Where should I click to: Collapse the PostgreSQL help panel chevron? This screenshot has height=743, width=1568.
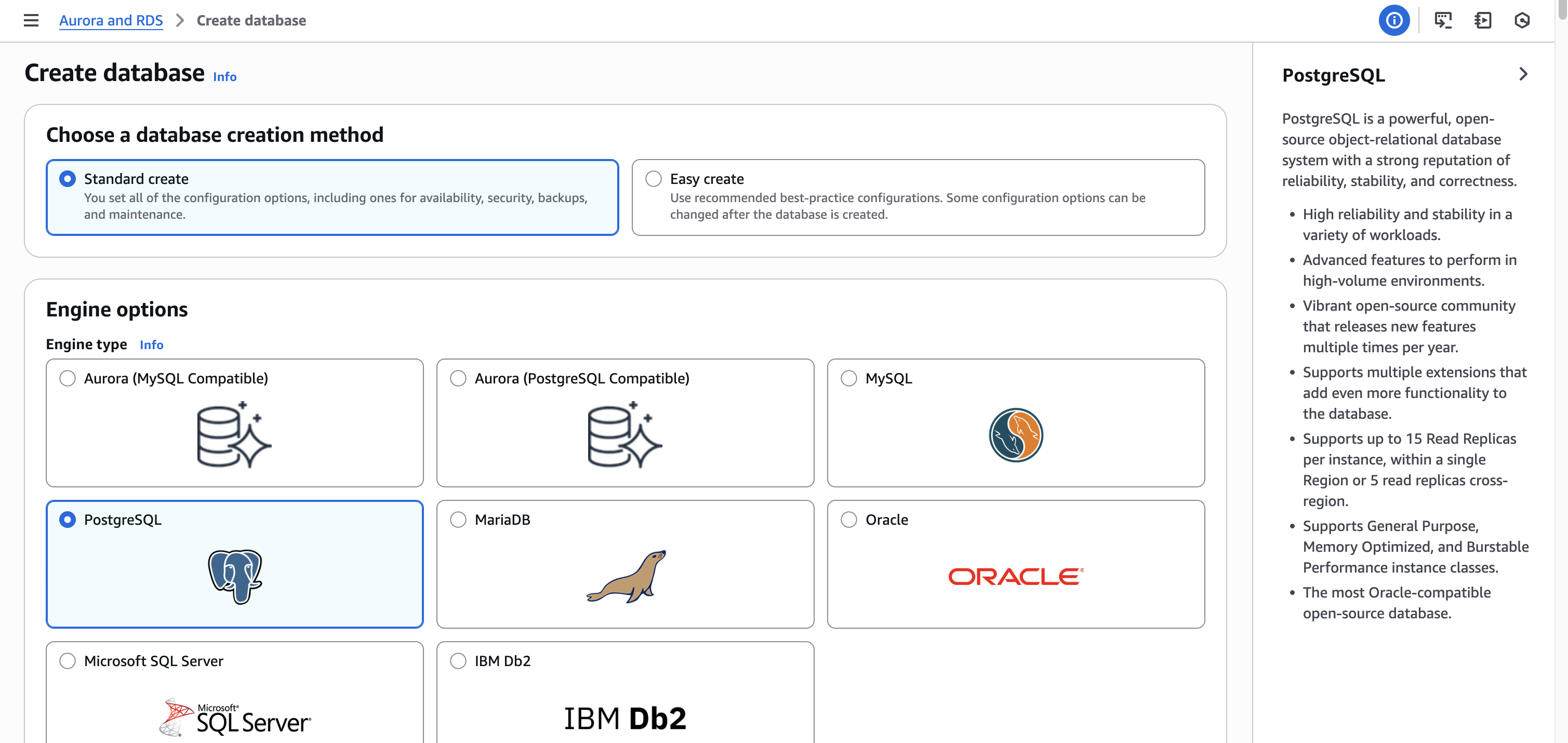pos(1522,74)
